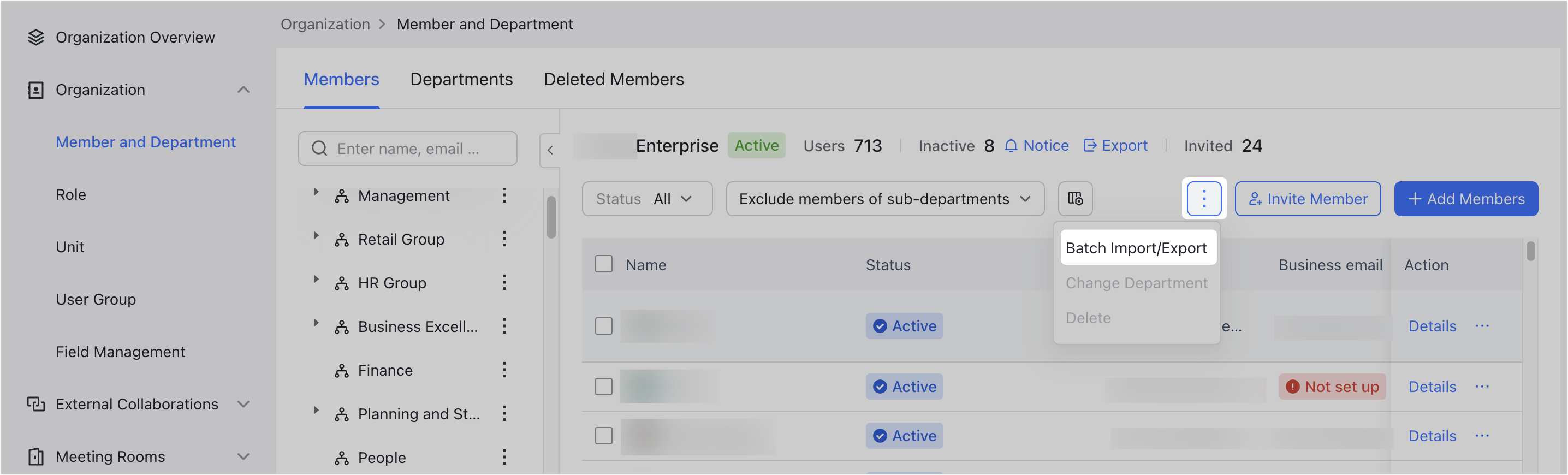Switch to the Deleted Members tab
Image resolution: width=1568 pixels, height=475 pixels.
point(614,80)
